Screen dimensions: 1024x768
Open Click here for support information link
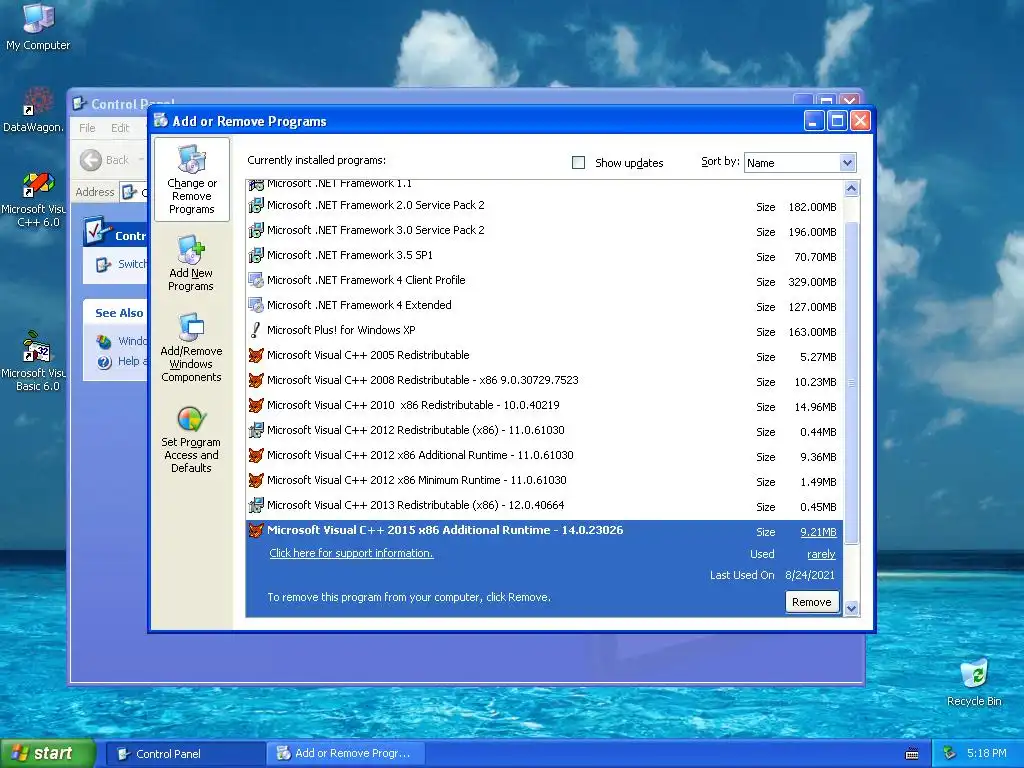click(x=351, y=553)
